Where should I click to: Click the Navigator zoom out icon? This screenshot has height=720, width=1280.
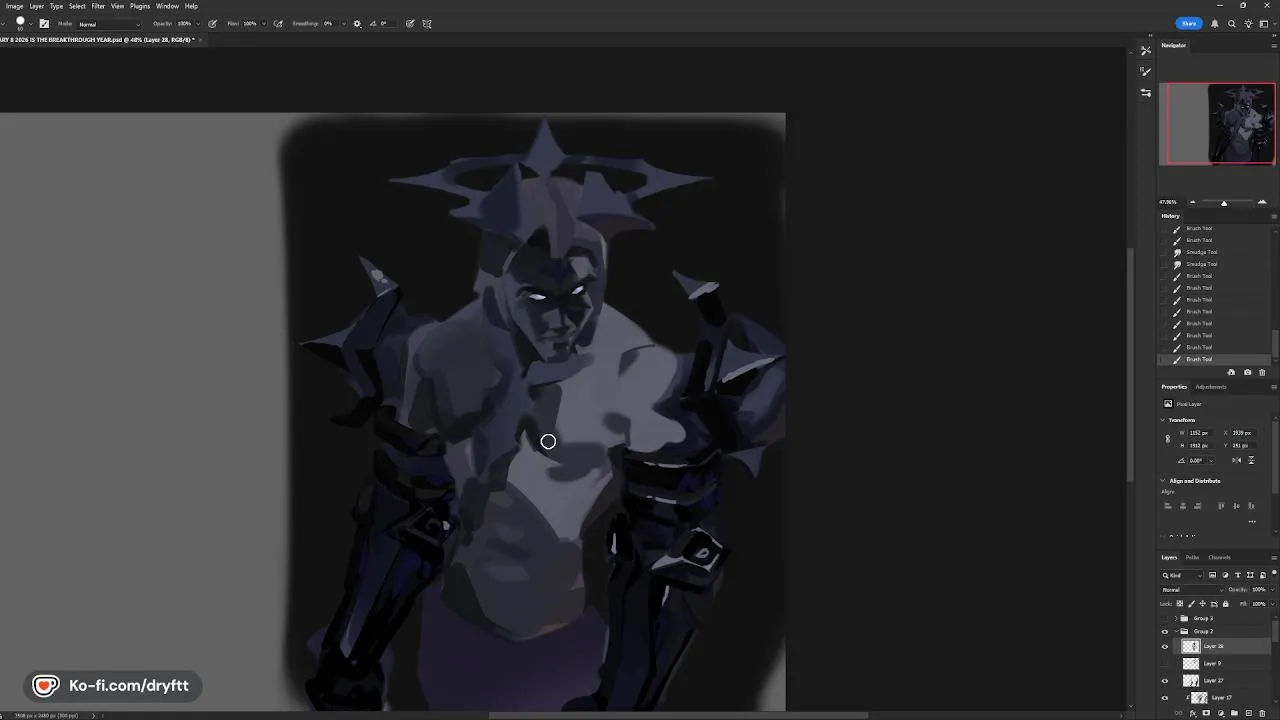1192,203
